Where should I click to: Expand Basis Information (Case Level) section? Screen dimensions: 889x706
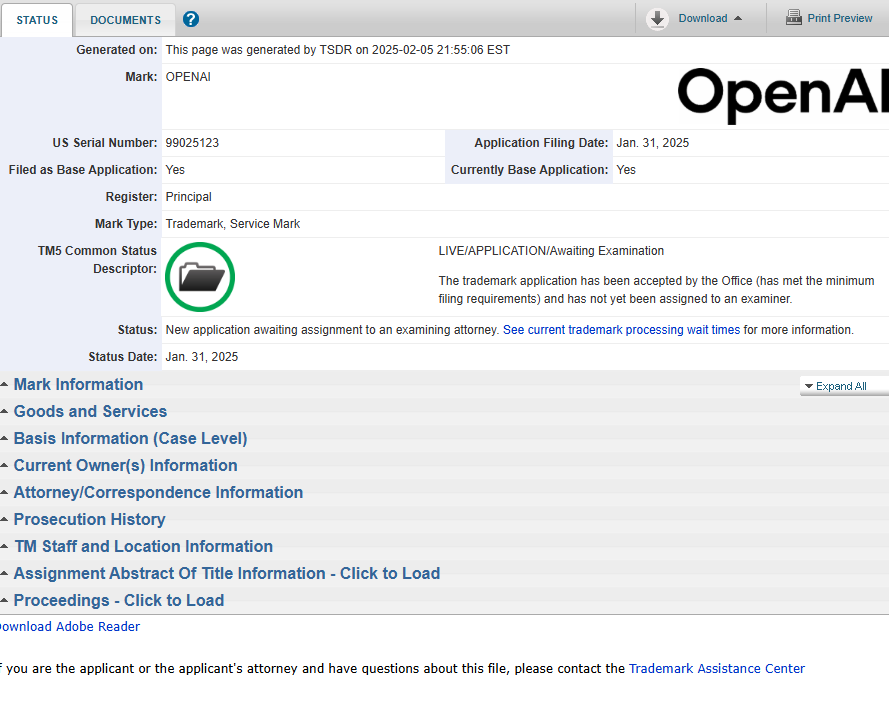click(130, 439)
